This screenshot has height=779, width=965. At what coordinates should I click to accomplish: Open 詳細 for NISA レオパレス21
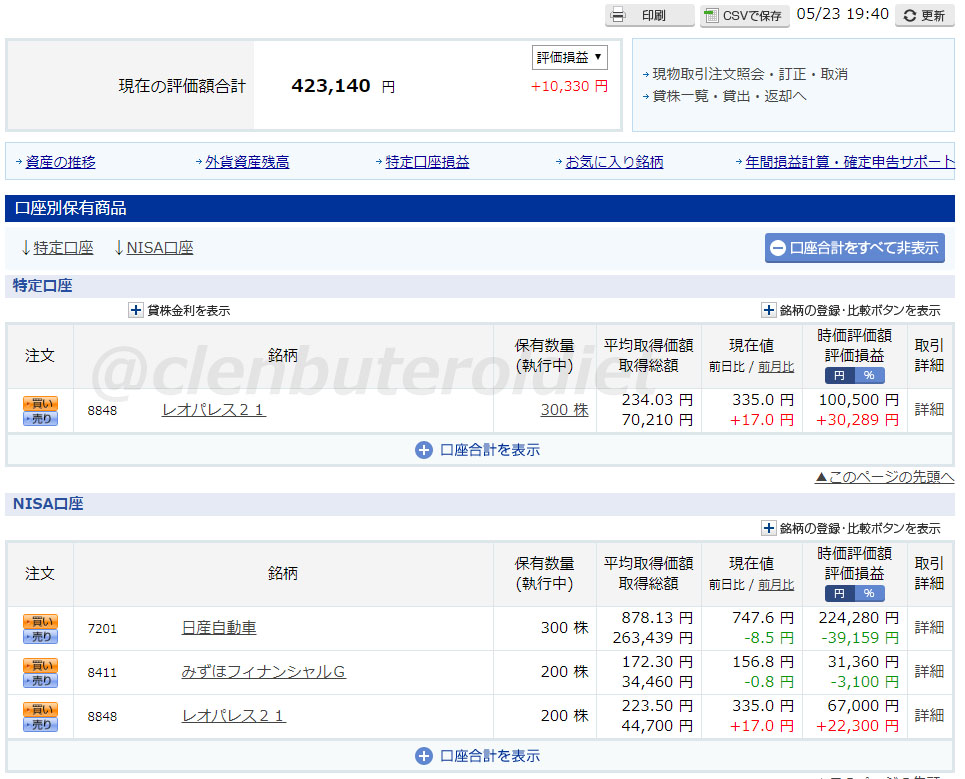point(929,716)
